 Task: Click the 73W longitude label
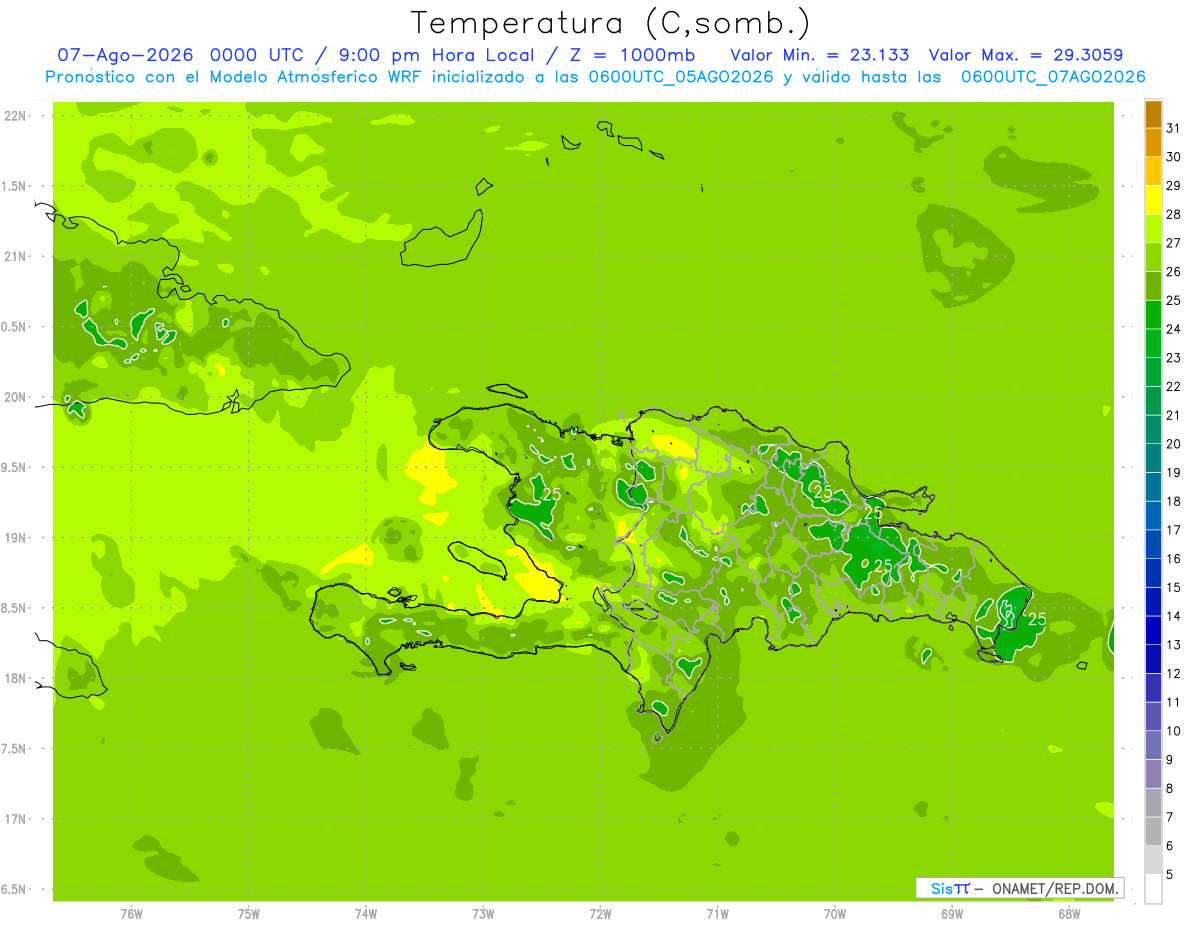483,914
